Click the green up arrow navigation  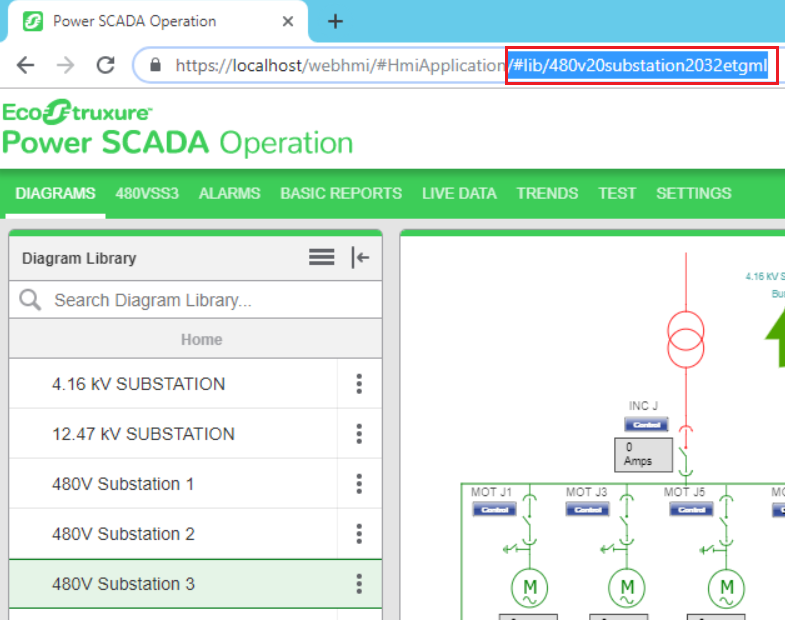point(776,337)
